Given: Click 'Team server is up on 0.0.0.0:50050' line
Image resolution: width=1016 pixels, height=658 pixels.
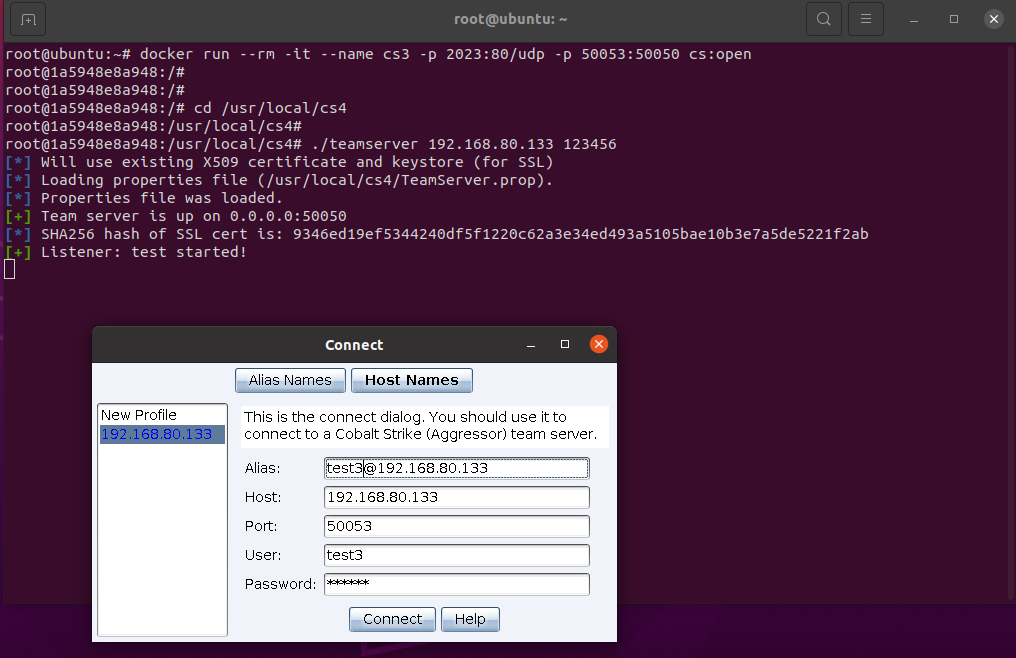Looking at the screenshot, I should (176, 217).
